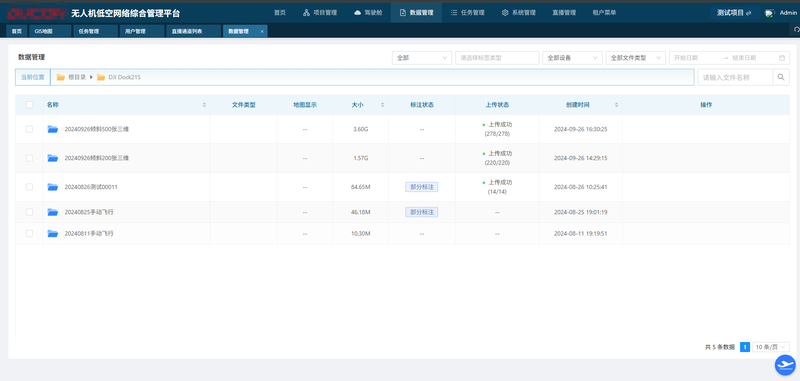Open 直播管理 in top navigation
The width and height of the screenshot is (800, 381).
[564, 13]
